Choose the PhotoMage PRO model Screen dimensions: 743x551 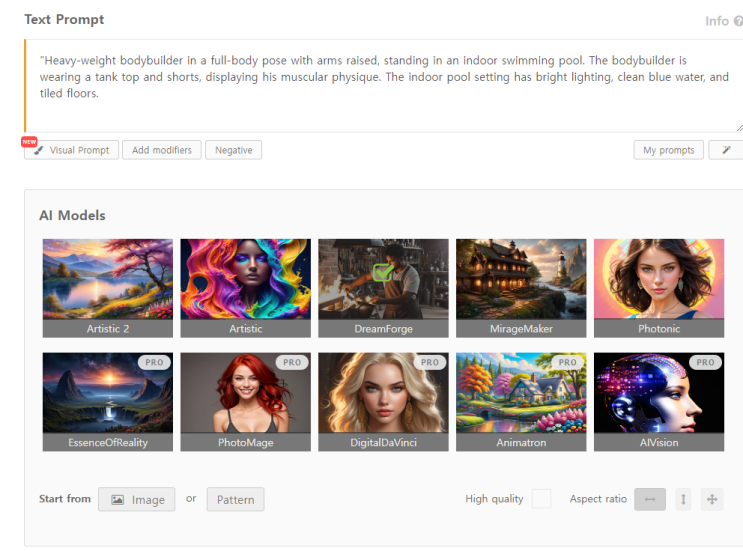point(245,402)
